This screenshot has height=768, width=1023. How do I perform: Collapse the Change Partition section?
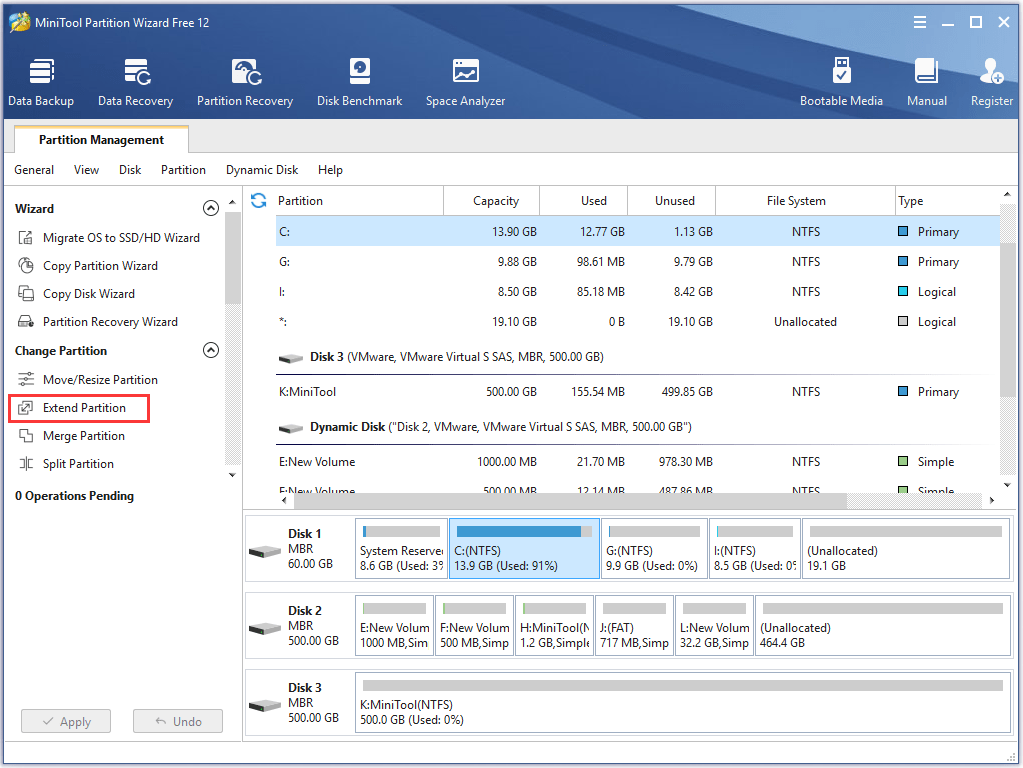[x=211, y=350]
